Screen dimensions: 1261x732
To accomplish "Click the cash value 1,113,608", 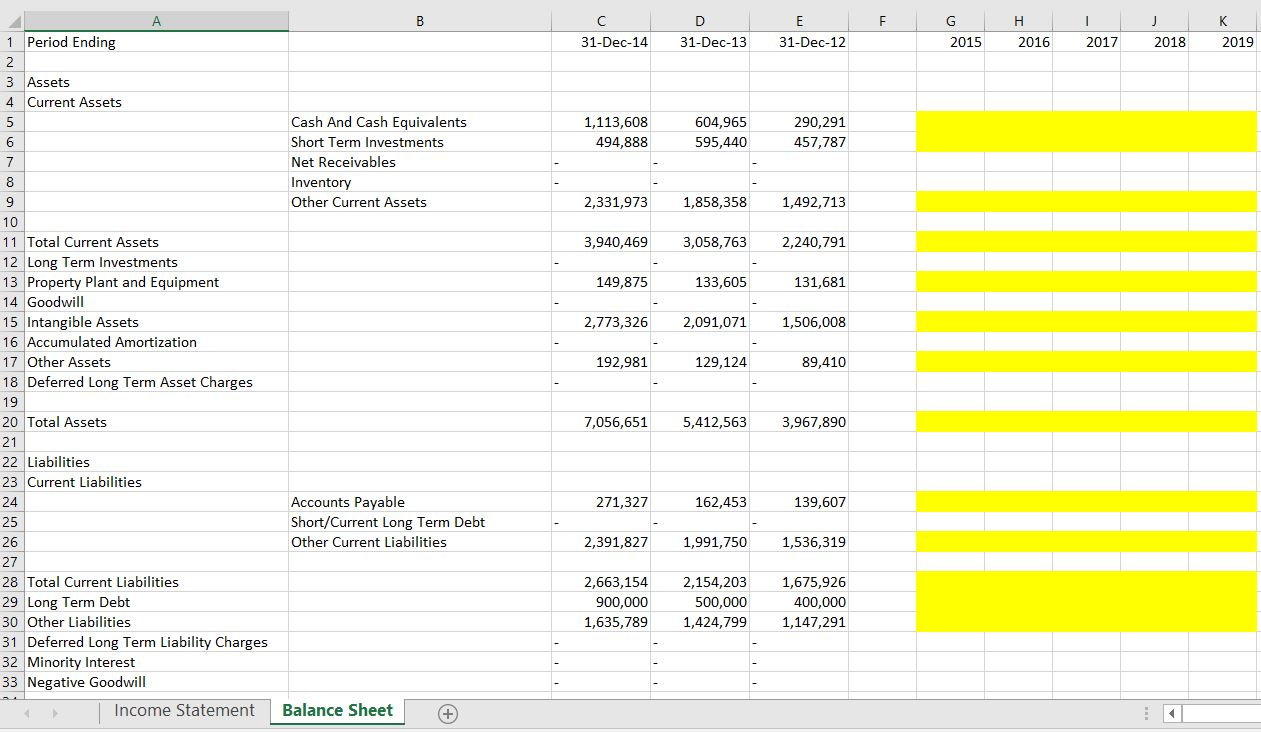I will point(601,122).
